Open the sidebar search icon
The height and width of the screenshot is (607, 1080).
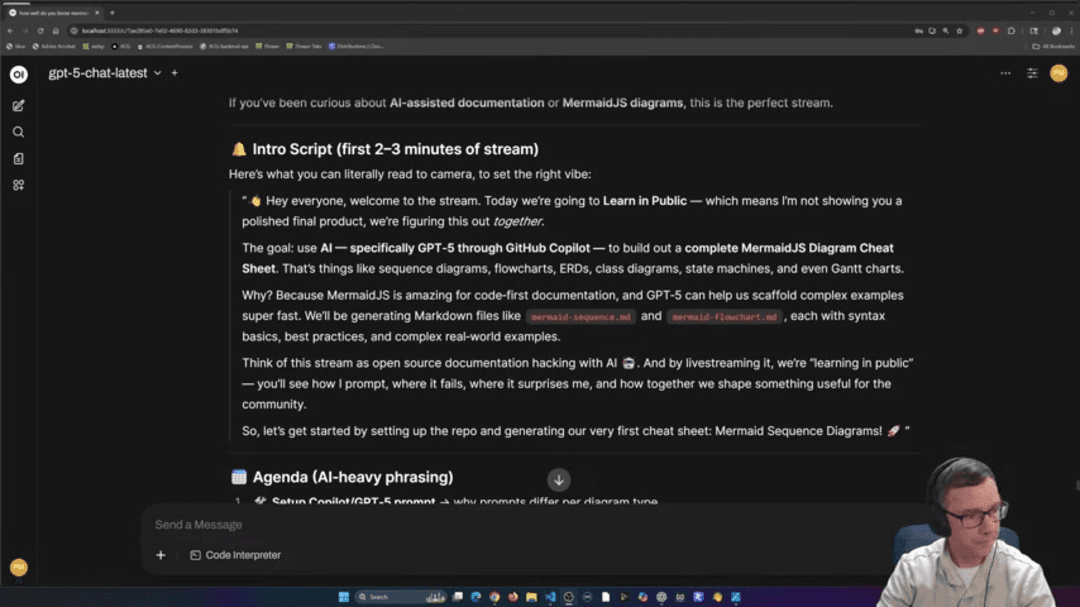[x=18, y=132]
